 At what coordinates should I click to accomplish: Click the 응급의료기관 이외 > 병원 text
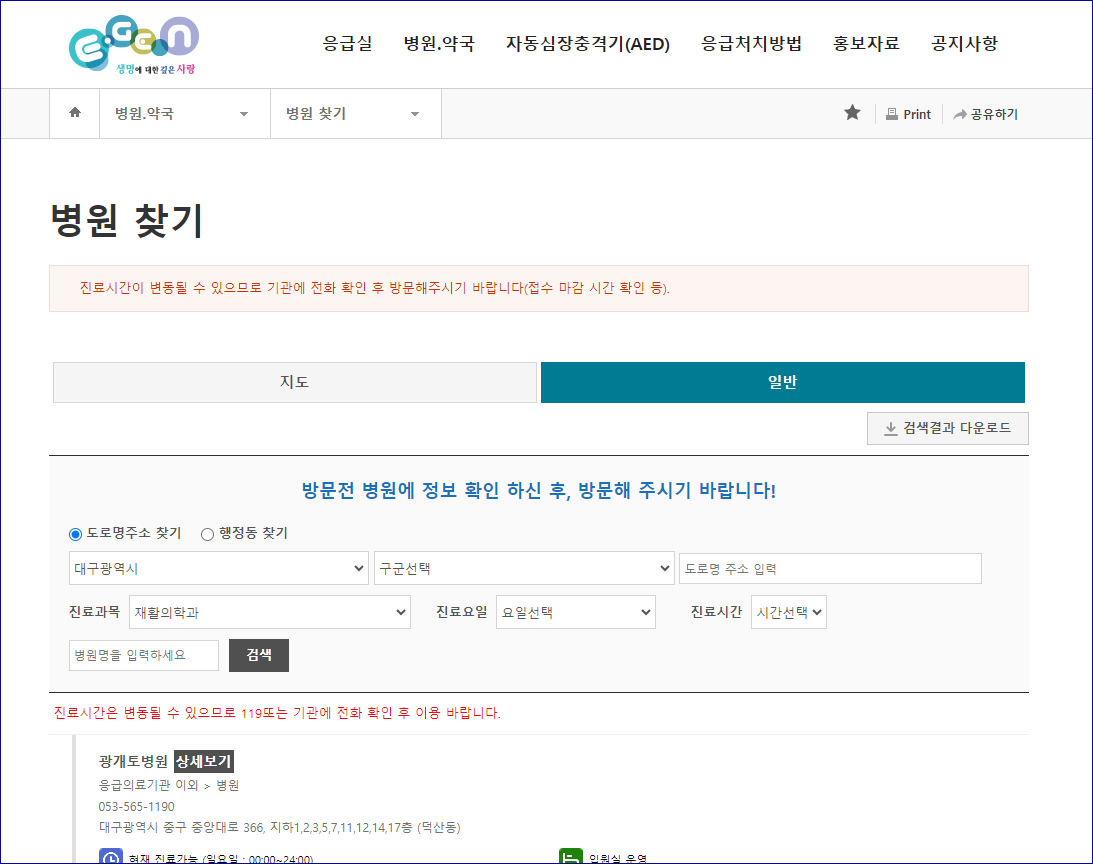click(169, 785)
